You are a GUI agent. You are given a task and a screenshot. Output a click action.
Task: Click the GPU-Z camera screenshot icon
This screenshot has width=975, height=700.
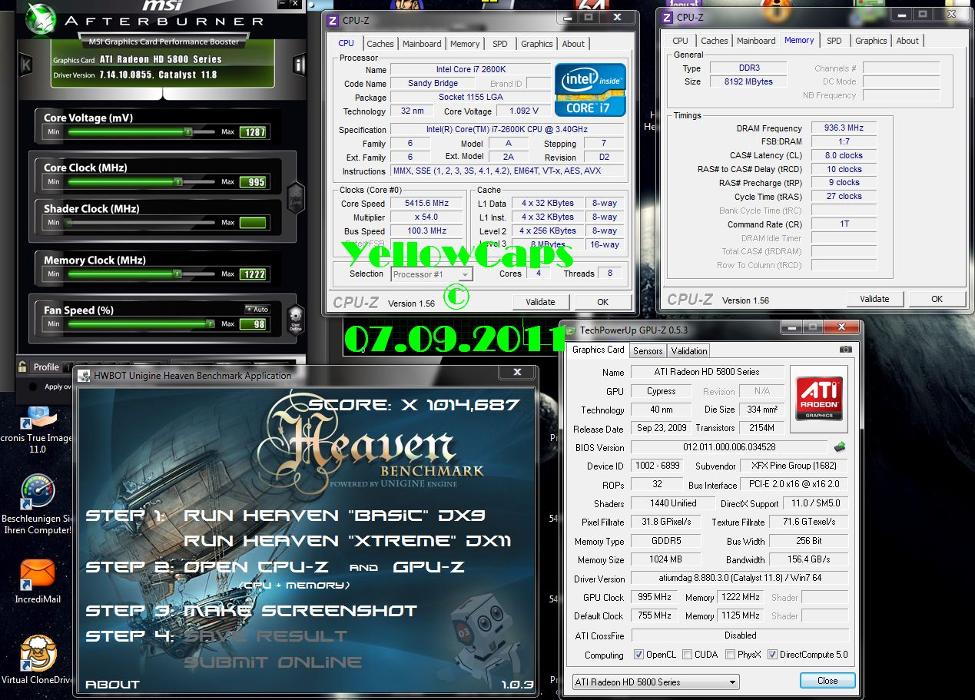click(x=846, y=349)
